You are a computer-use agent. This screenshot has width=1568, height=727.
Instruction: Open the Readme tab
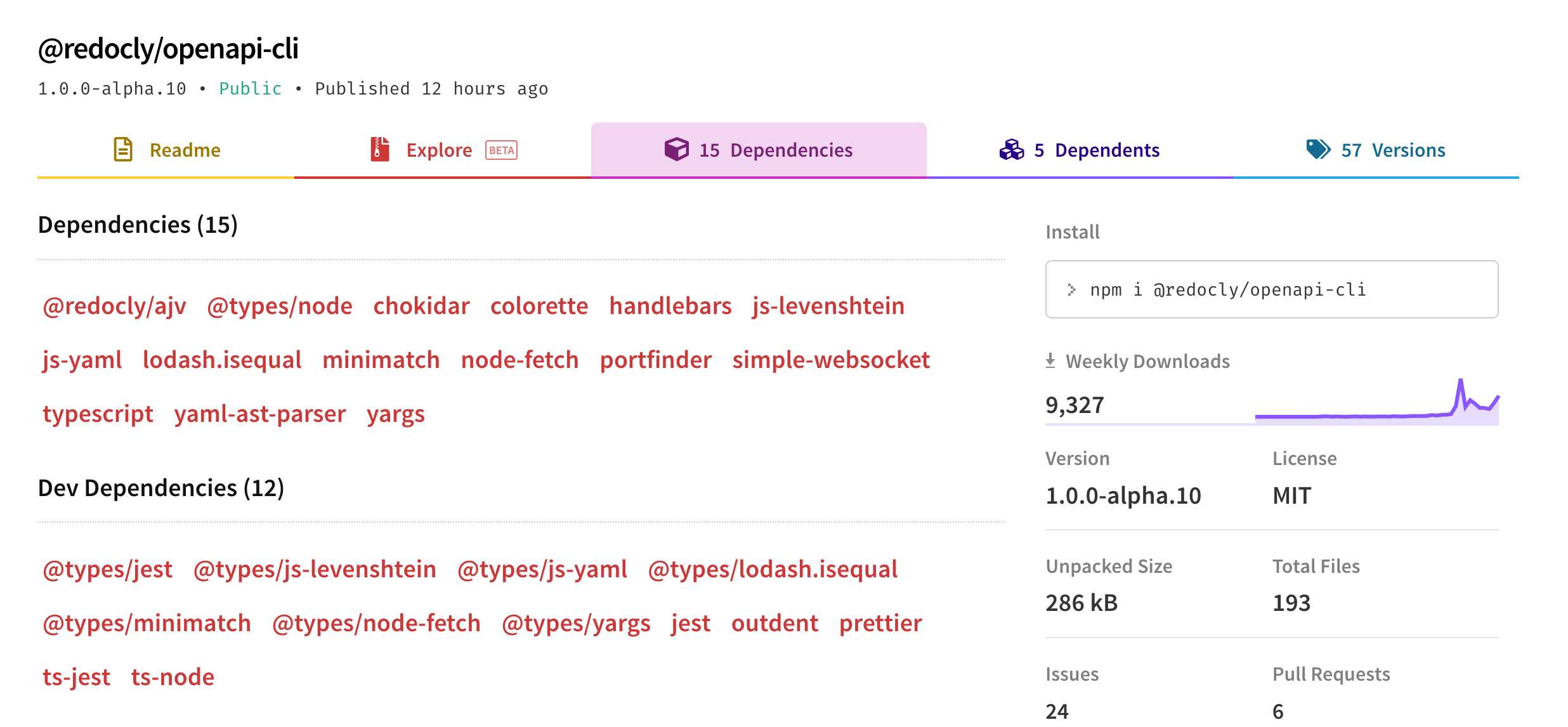[x=185, y=150]
